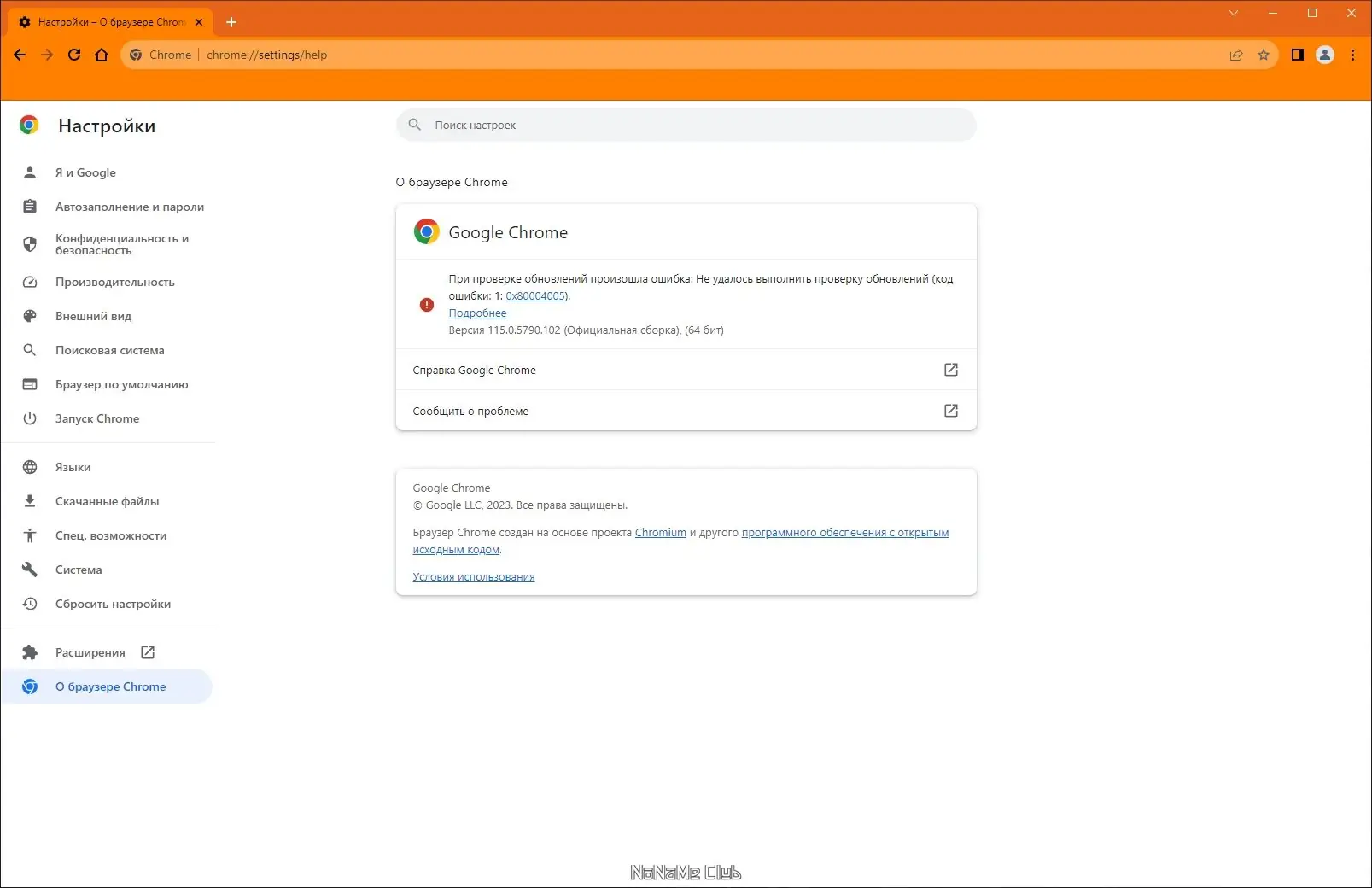Image resolution: width=1372 pixels, height=888 pixels.
Task: Go back with the back arrow
Action: point(20,55)
